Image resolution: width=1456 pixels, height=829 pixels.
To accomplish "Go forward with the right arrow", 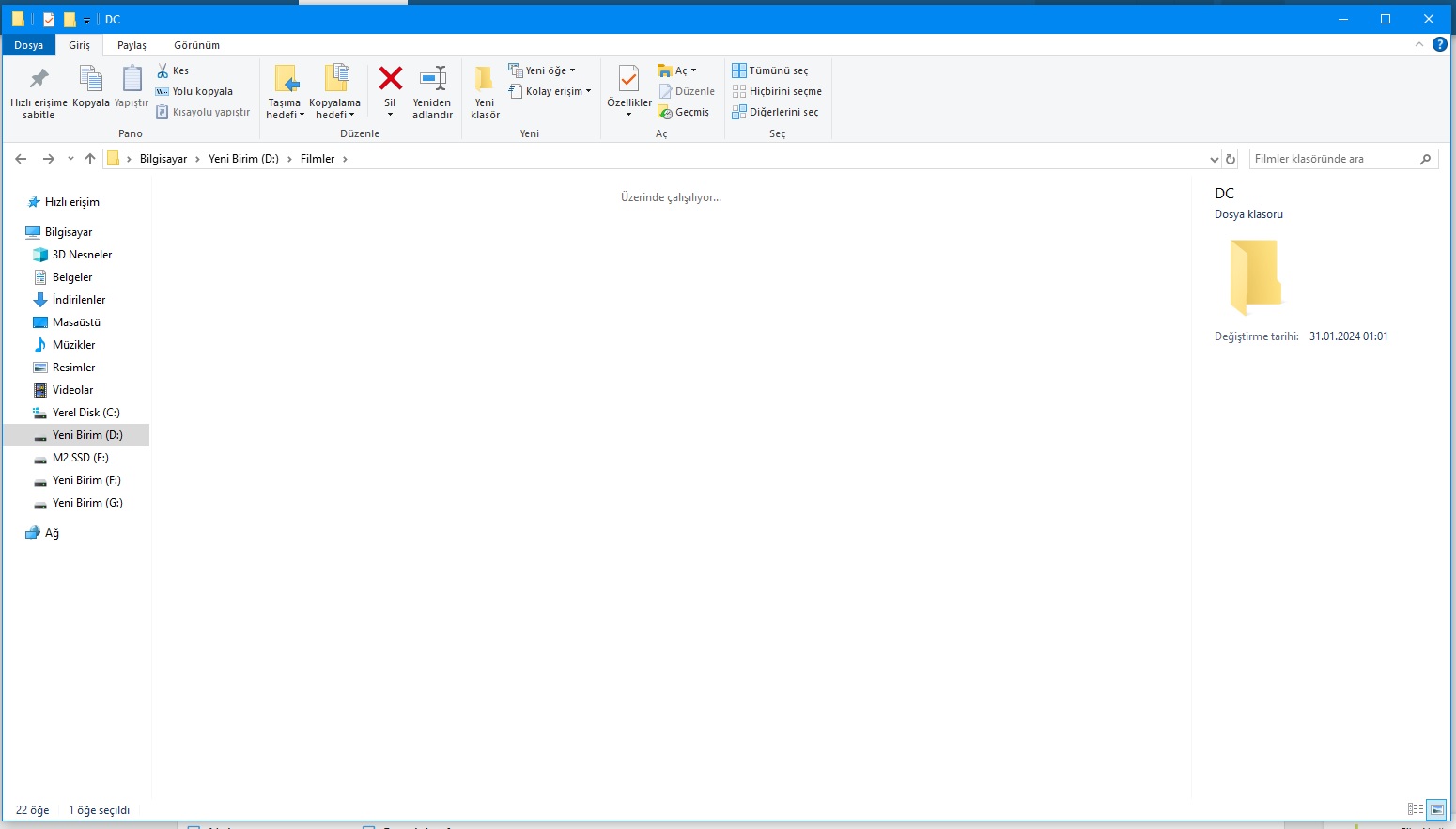I will tap(49, 159).
